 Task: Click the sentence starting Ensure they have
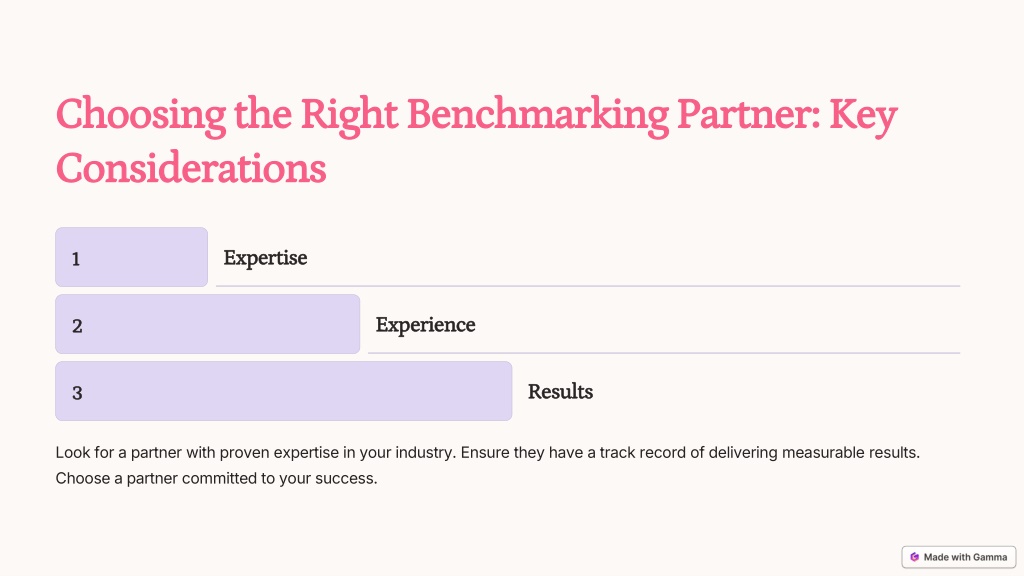[x=690, y=453]
